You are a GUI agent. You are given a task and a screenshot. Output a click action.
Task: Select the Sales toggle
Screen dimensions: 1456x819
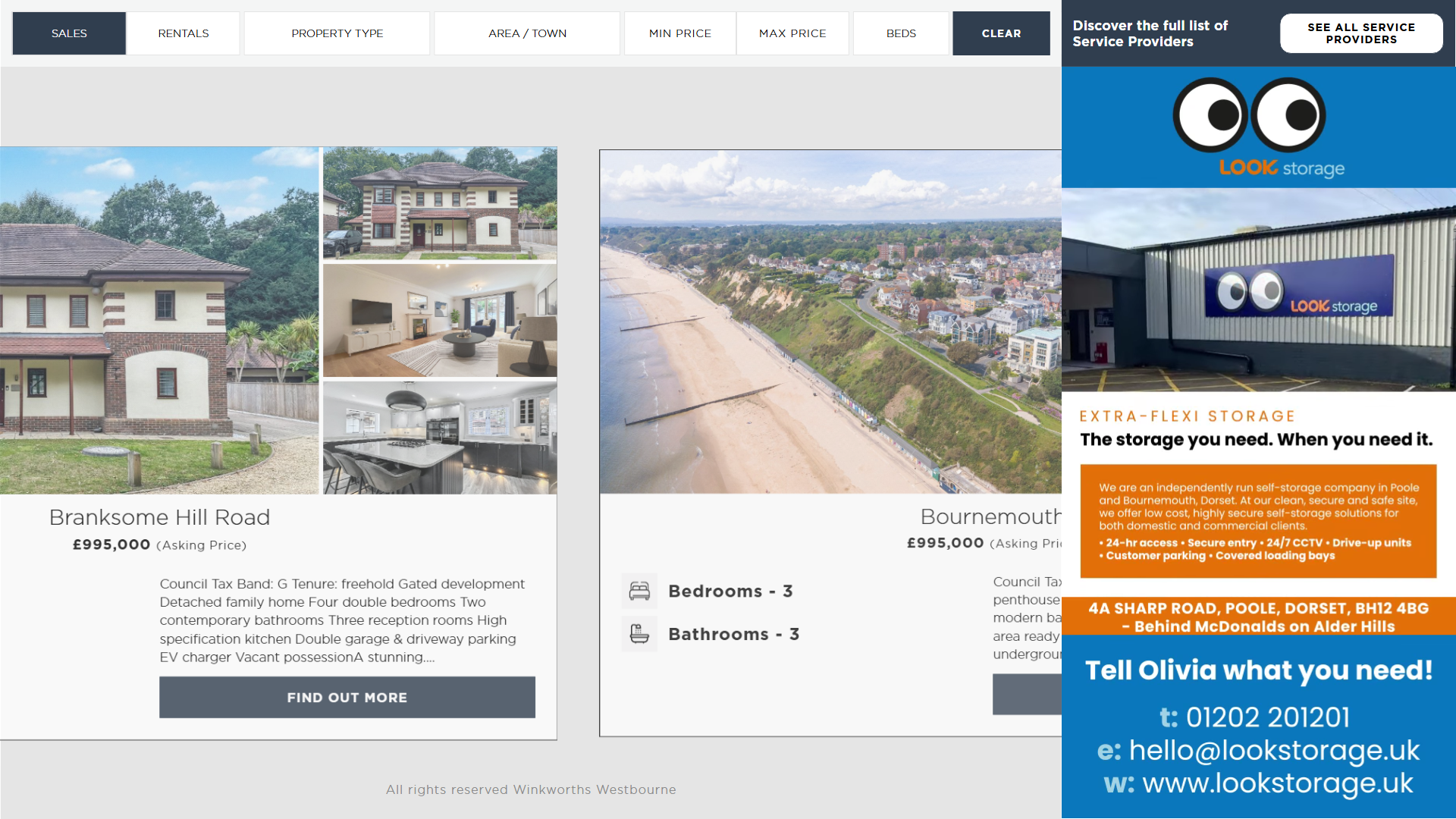pos(69,33)
